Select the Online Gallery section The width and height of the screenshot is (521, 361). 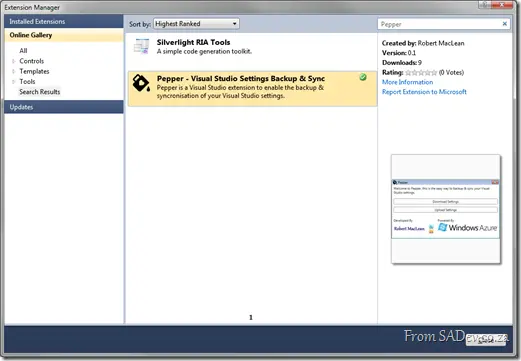tap(64, 35)
